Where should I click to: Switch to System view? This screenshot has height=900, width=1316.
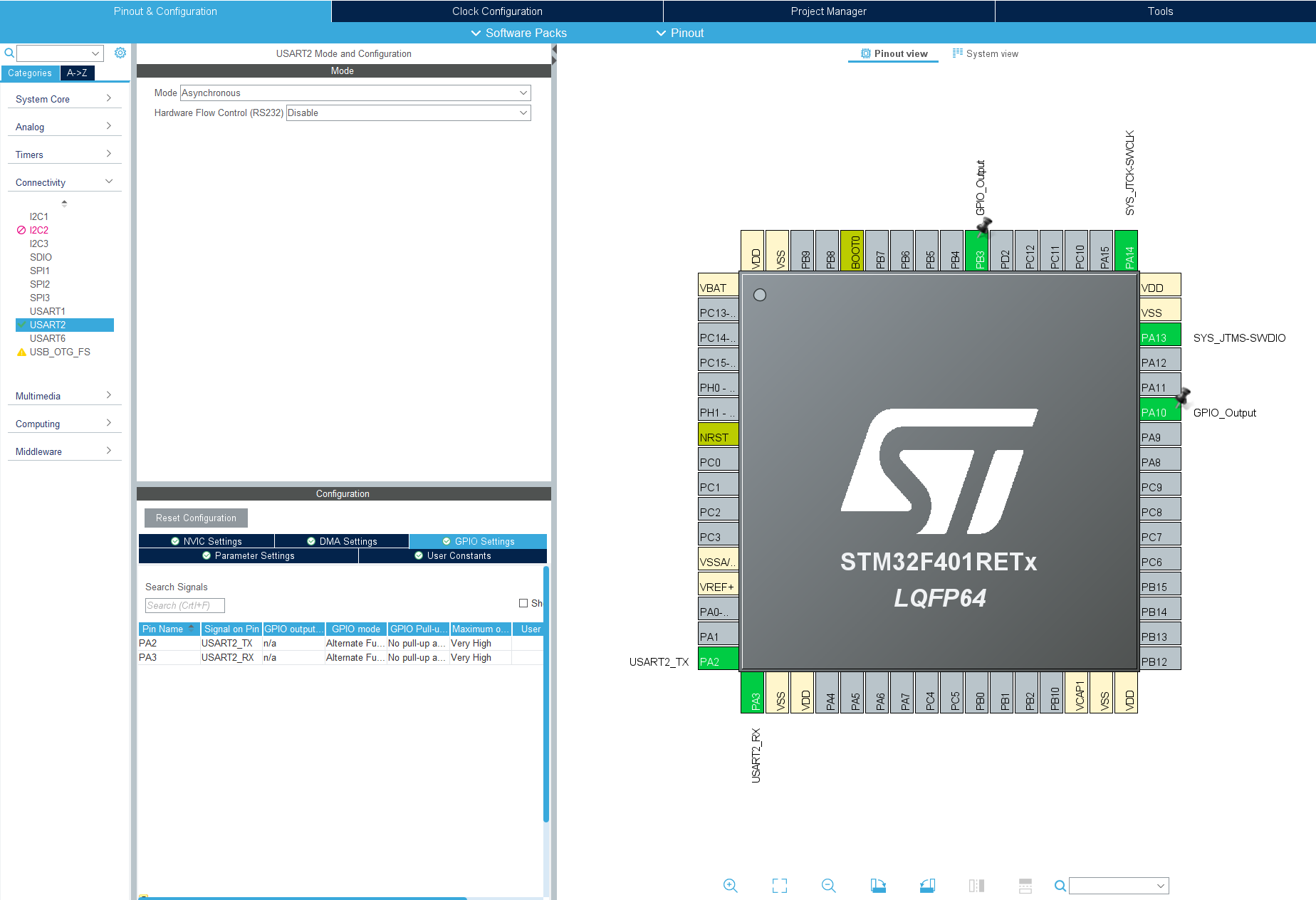pyautogui.click(x=986, y=53)
